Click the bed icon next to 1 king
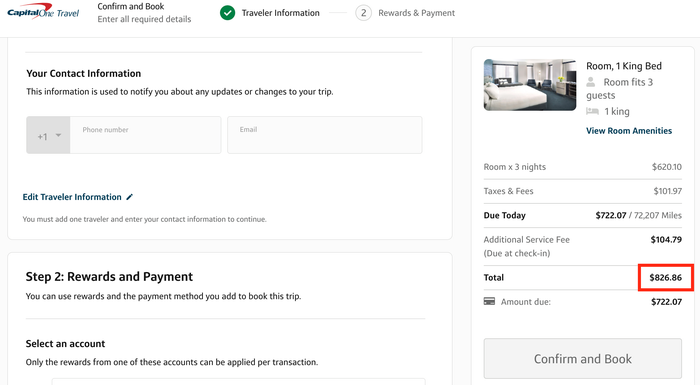 592,111
